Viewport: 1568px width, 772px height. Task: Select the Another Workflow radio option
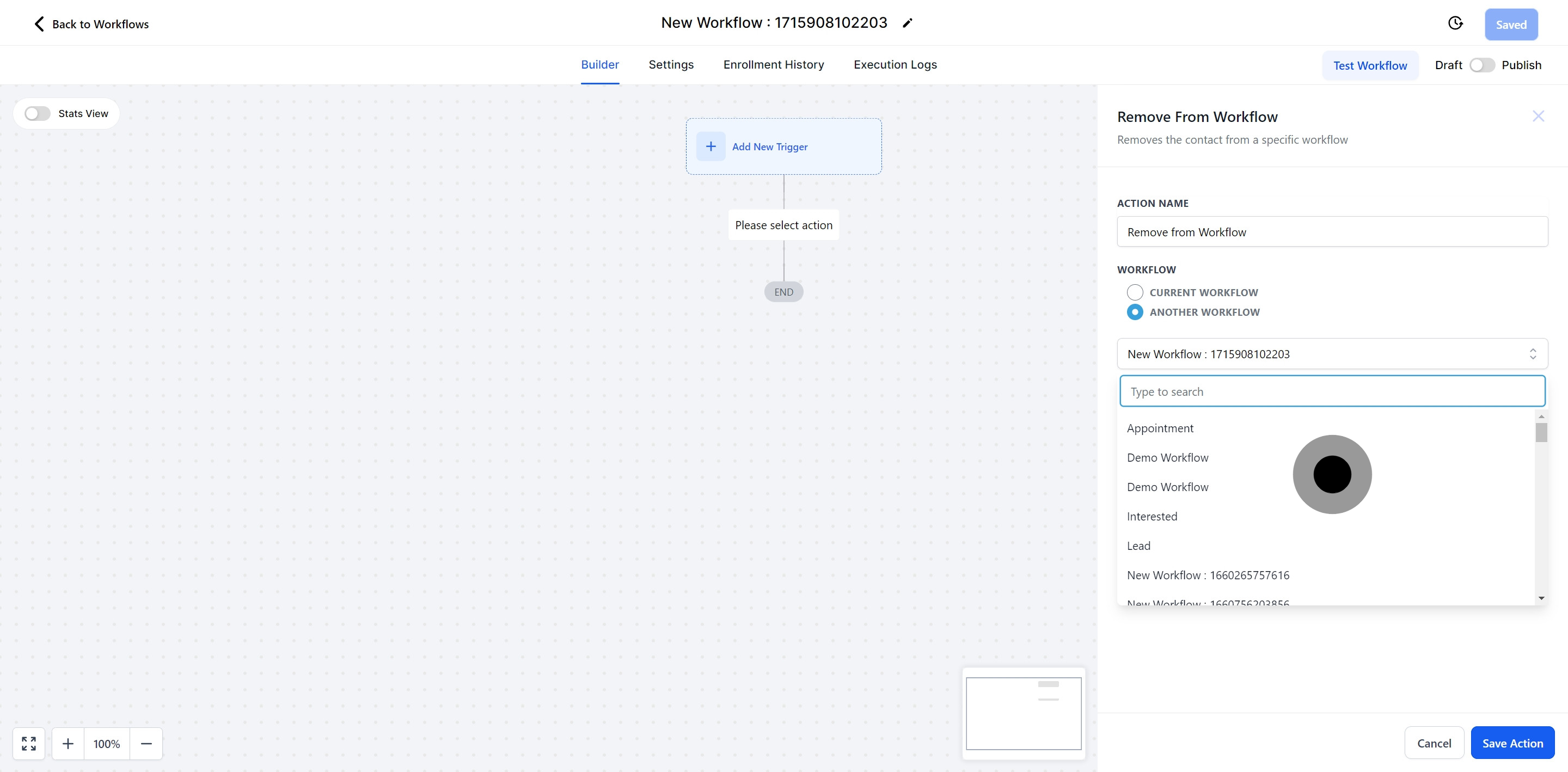[1135, 312]
